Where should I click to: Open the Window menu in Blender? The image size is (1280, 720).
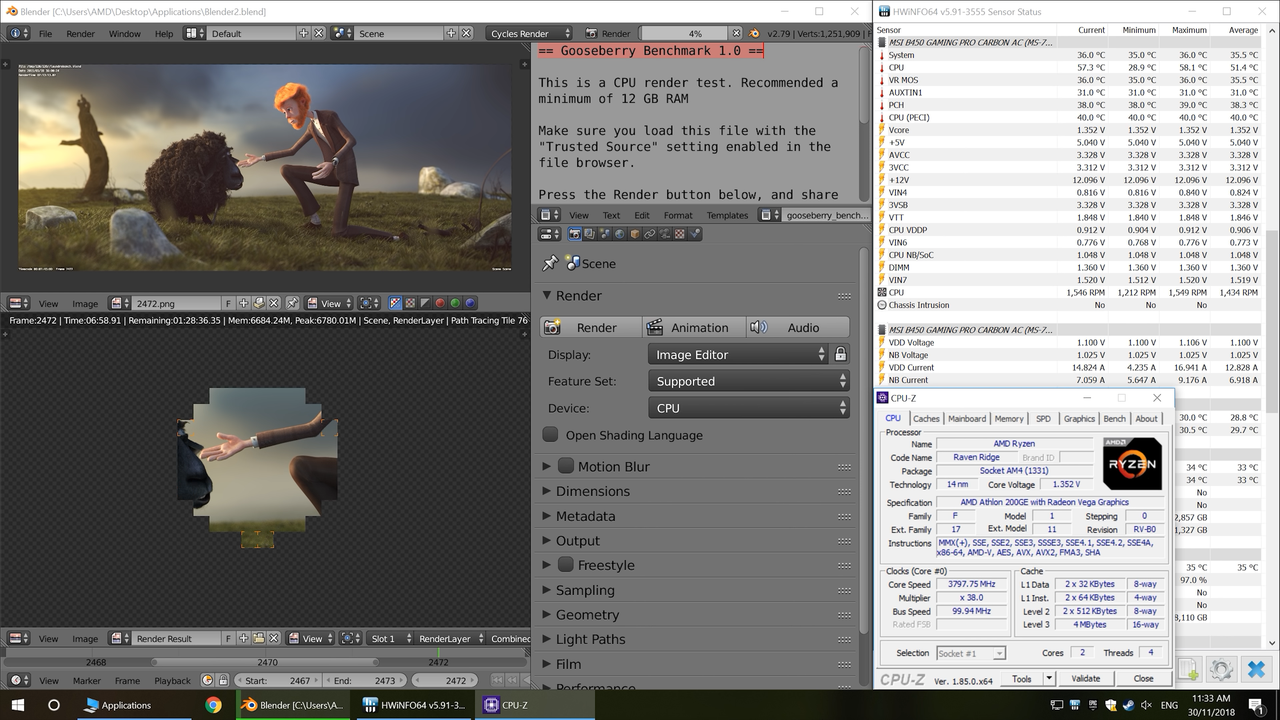point(125,33)
